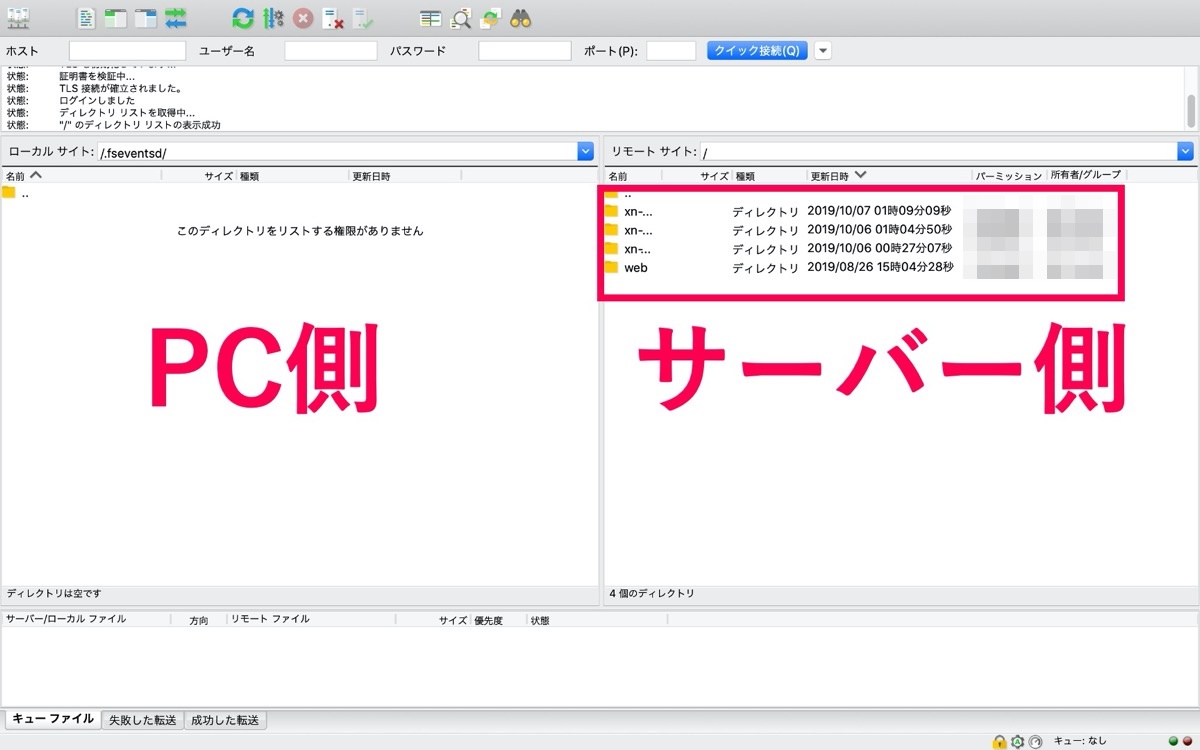Viewport: 1200px width, 750px height.
Task: Sort remote list by 所有者/グループ column
Action: click(1085, 176)
